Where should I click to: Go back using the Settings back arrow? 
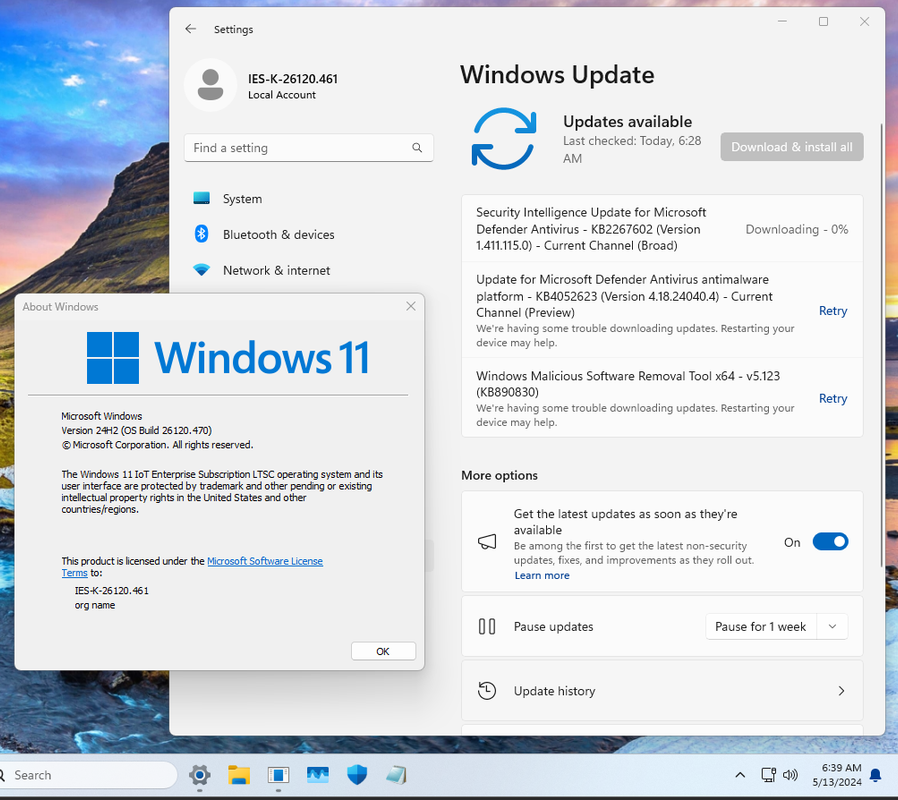[191, 29]
